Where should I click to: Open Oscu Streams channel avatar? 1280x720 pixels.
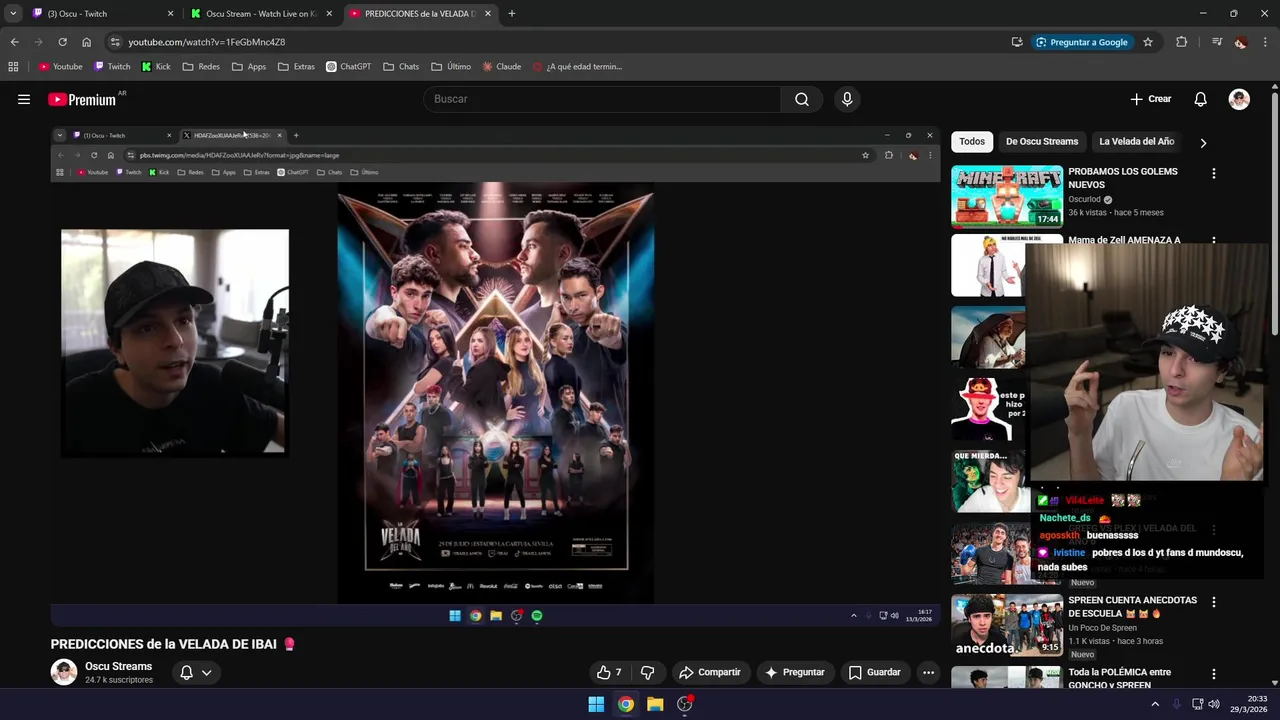click(x=64, y=672)
